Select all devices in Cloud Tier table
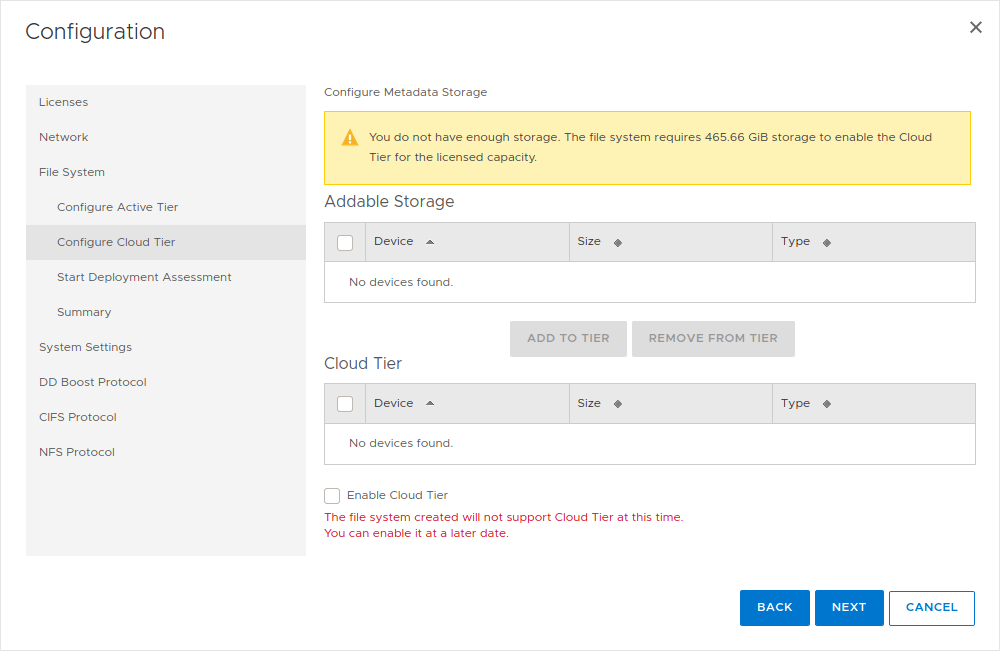The height and width of the screenshot is (651, 1000). tap(344, 403)
